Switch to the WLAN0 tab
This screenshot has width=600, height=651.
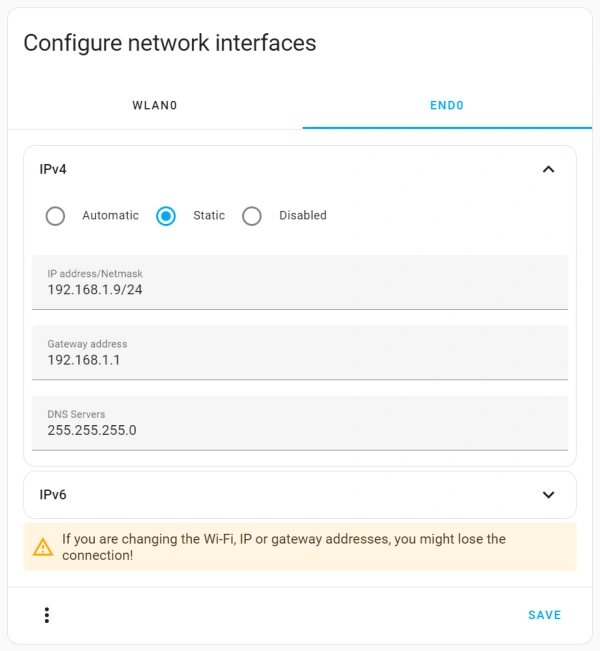pos(155,105)
